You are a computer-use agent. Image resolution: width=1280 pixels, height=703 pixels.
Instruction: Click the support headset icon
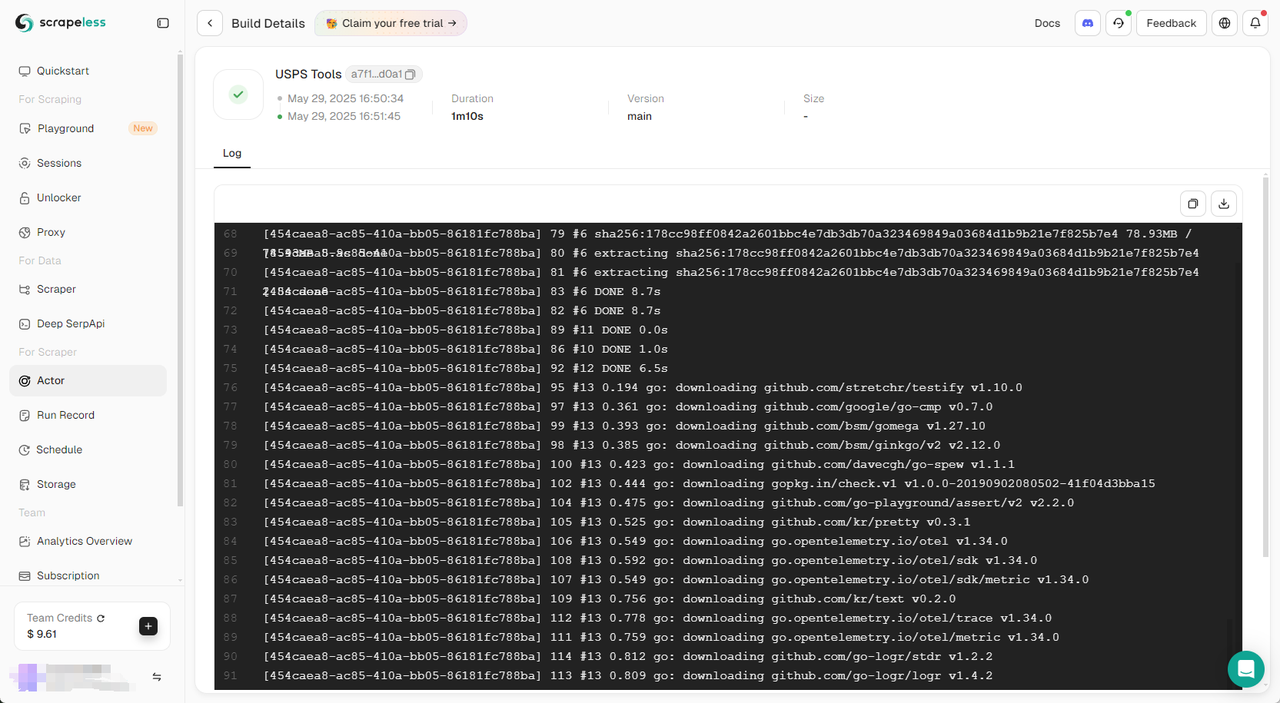pos(1119,23)
